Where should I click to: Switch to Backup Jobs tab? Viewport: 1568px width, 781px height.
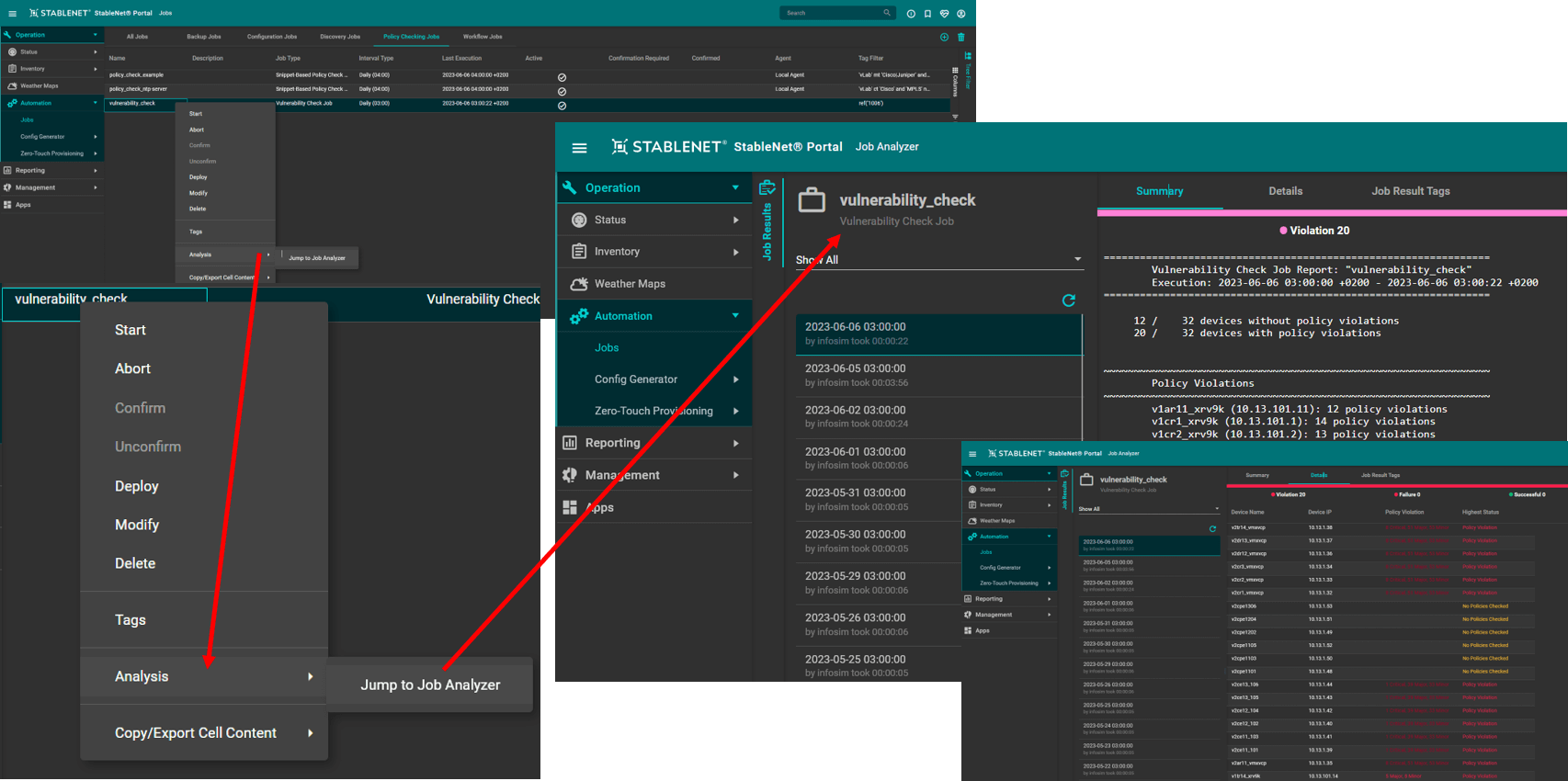[x=204, y=37]
